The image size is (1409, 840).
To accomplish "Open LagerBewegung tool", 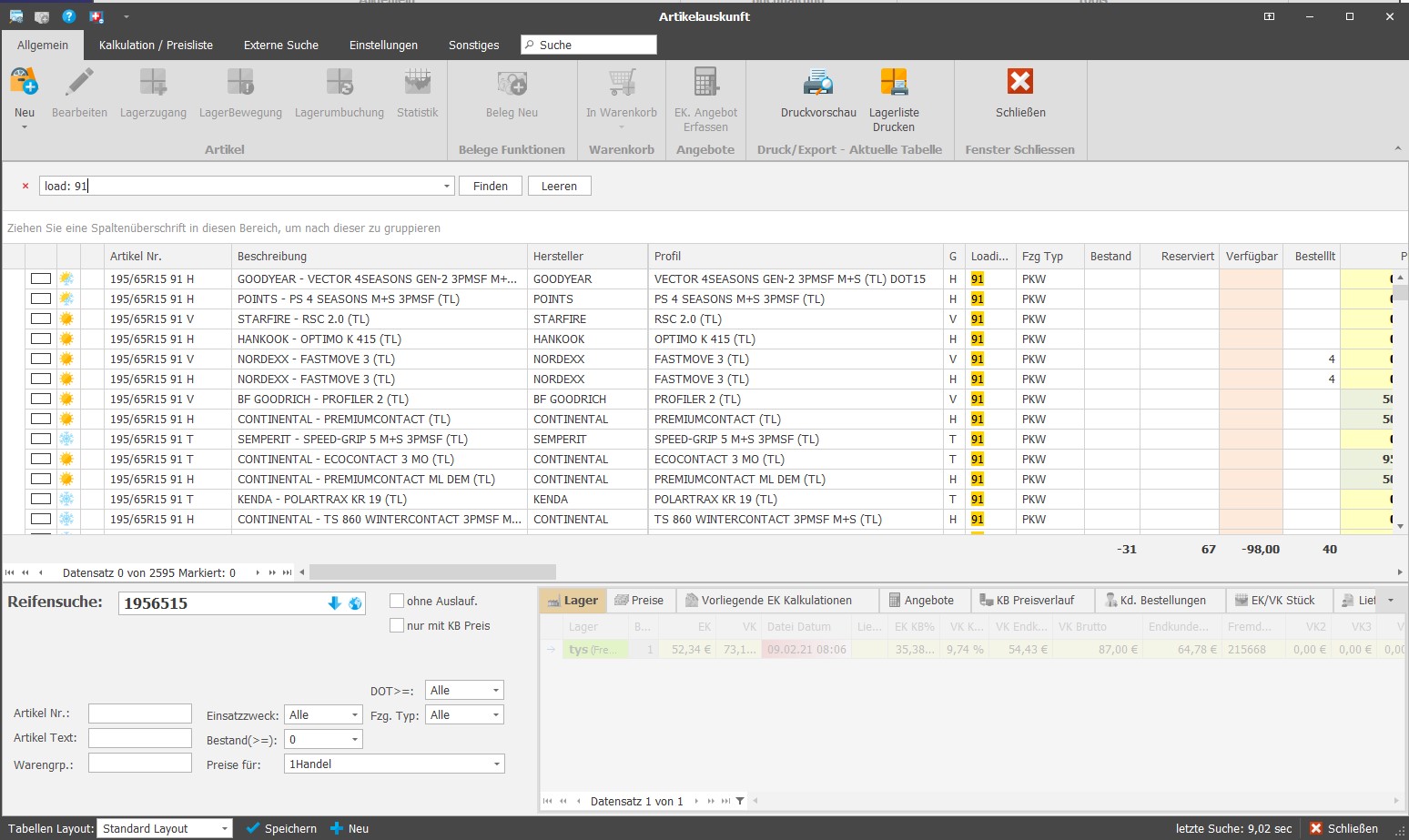I will [x=240, y=83].
